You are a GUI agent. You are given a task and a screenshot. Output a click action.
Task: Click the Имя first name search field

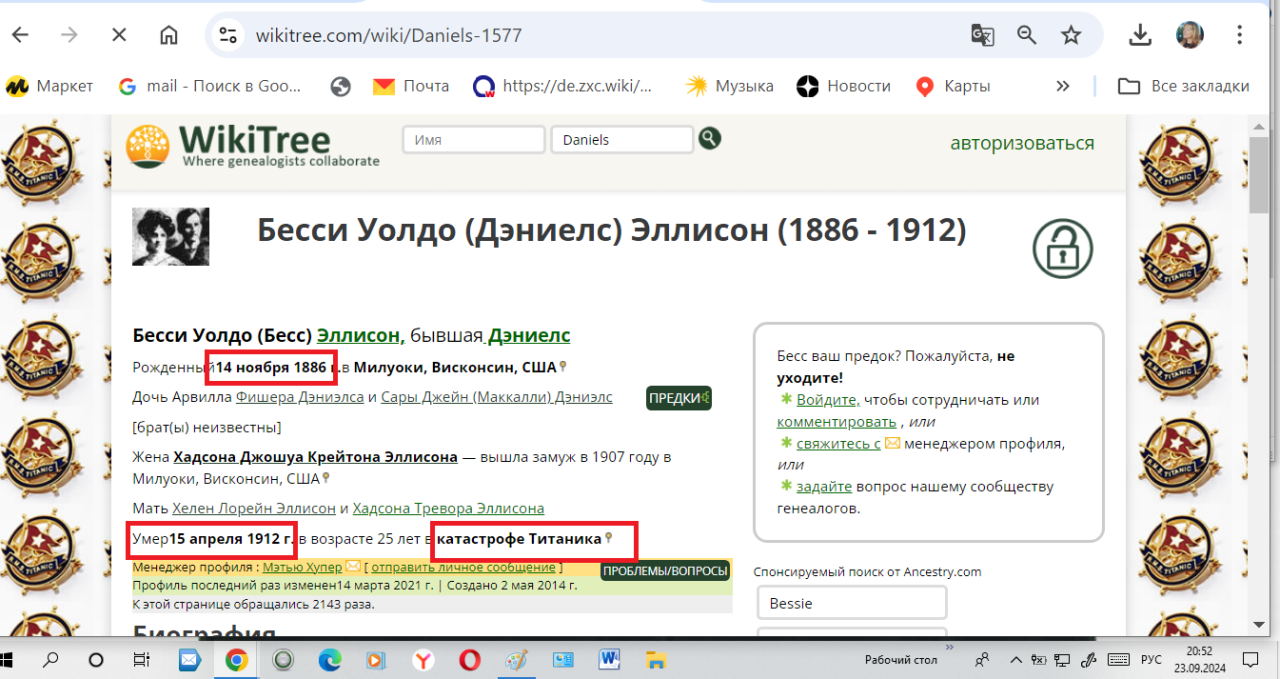(x=473, y=140)
